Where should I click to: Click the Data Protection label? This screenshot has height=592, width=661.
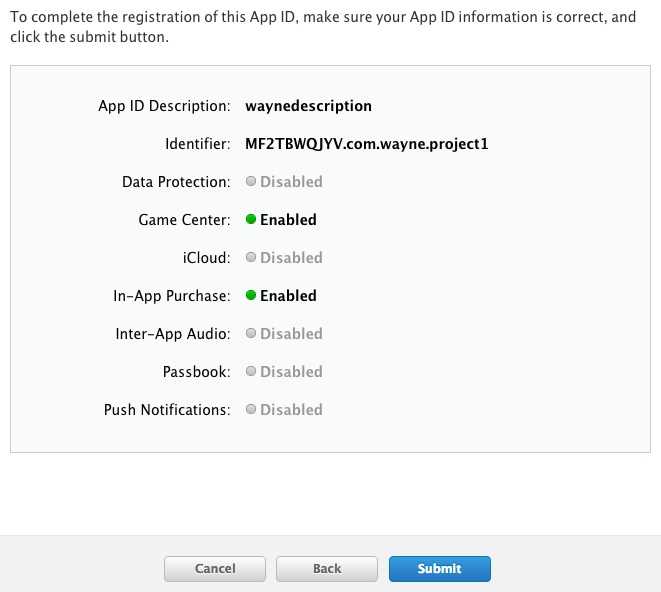pyautogui.click(x=176, y=182)
